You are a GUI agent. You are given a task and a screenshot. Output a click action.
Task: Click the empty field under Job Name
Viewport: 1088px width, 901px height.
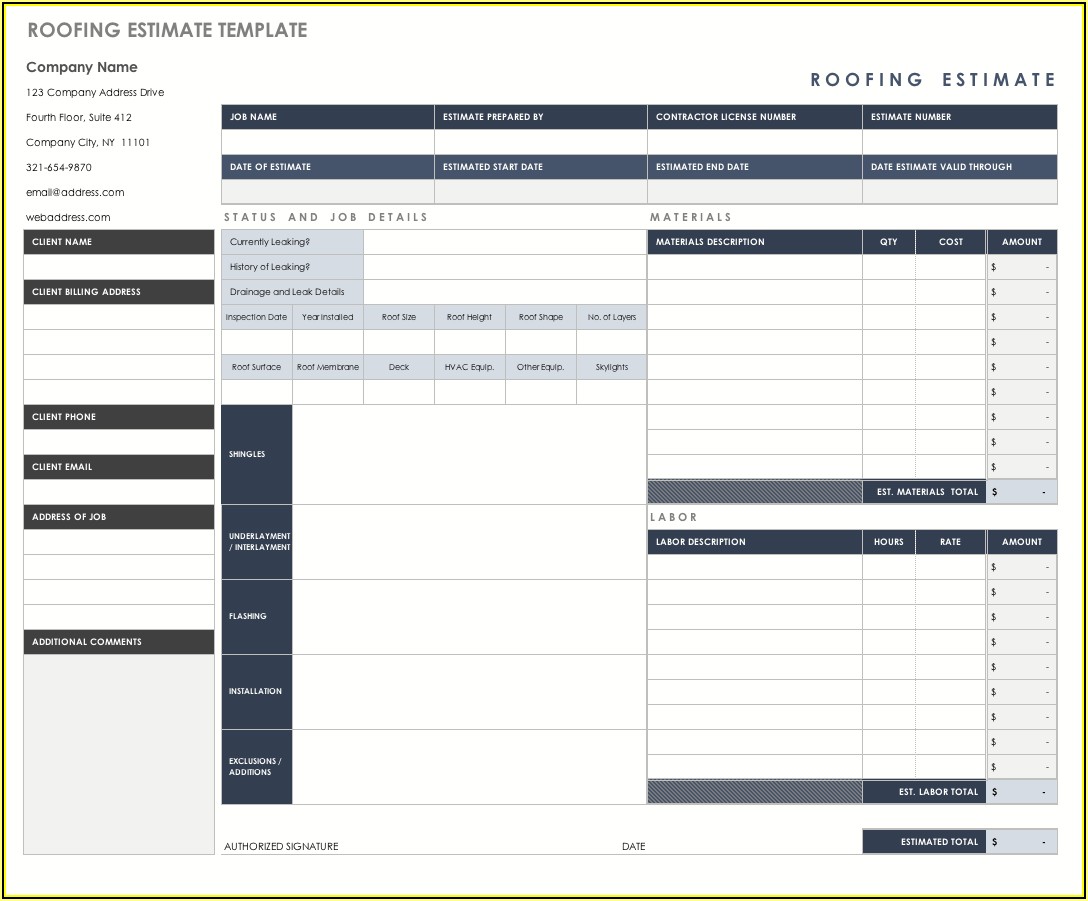point(327,142)
